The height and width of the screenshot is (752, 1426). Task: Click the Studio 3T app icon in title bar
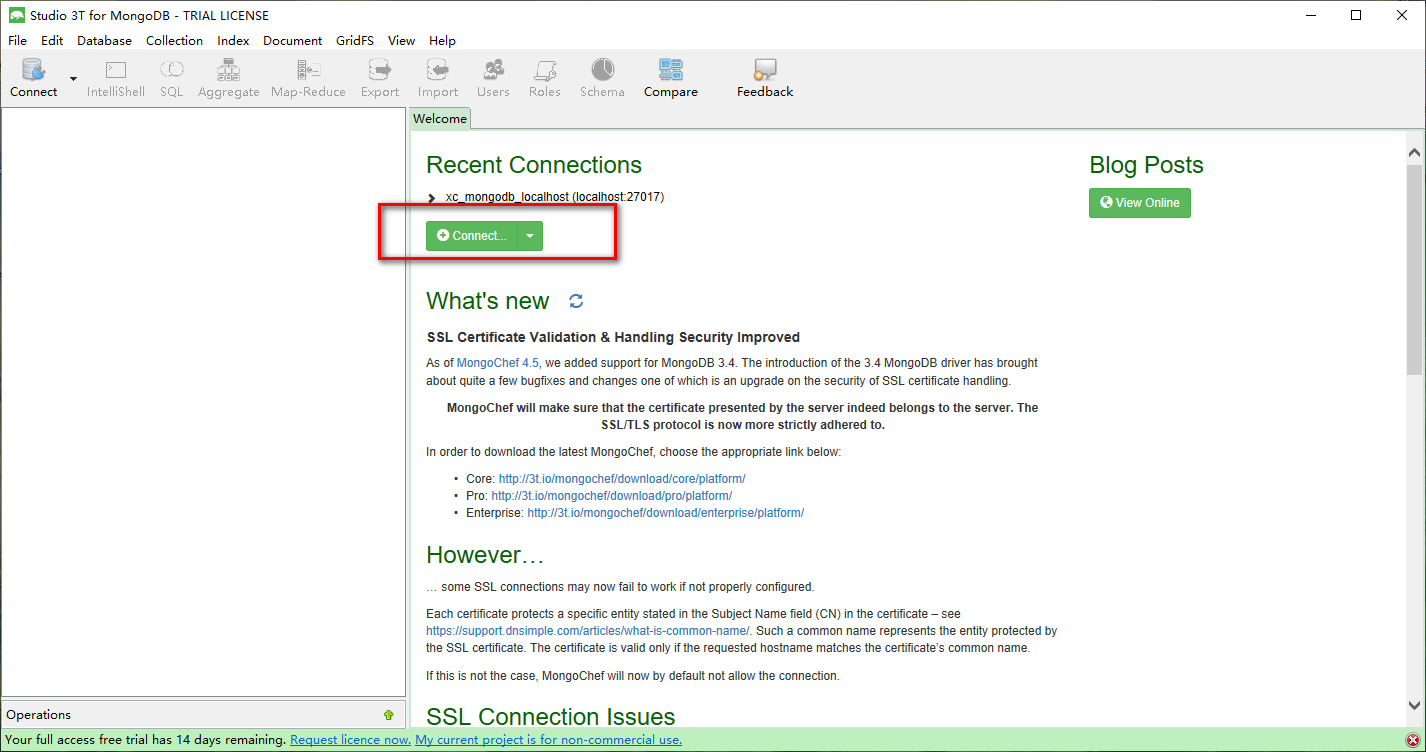click(x=16, y=15)
